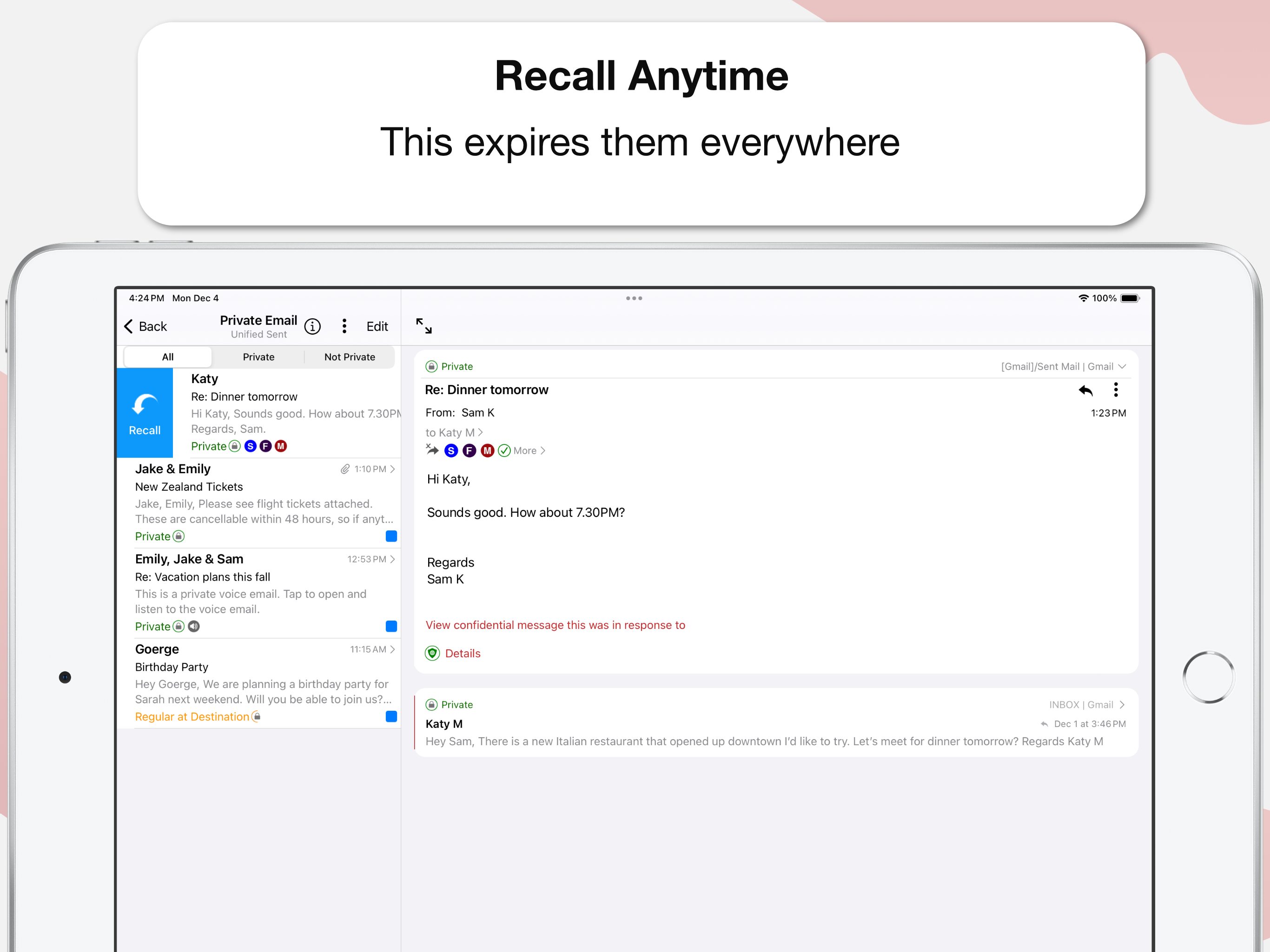1270x952 pixels.
Task: Go back using the Back button
Action: [x=146, y=326]
